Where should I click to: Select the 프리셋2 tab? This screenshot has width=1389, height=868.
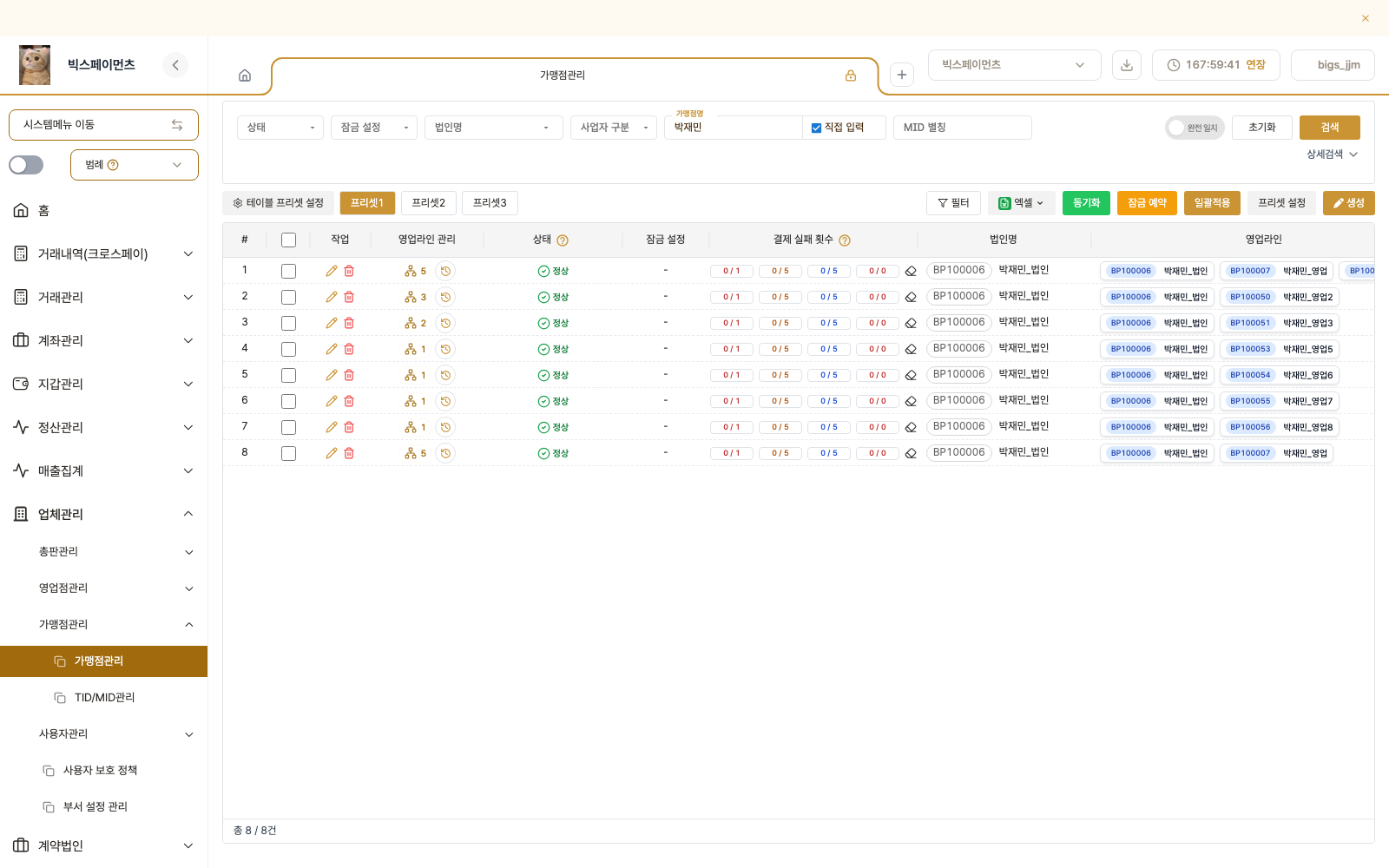pyautogui.click(x=429, y=203)
